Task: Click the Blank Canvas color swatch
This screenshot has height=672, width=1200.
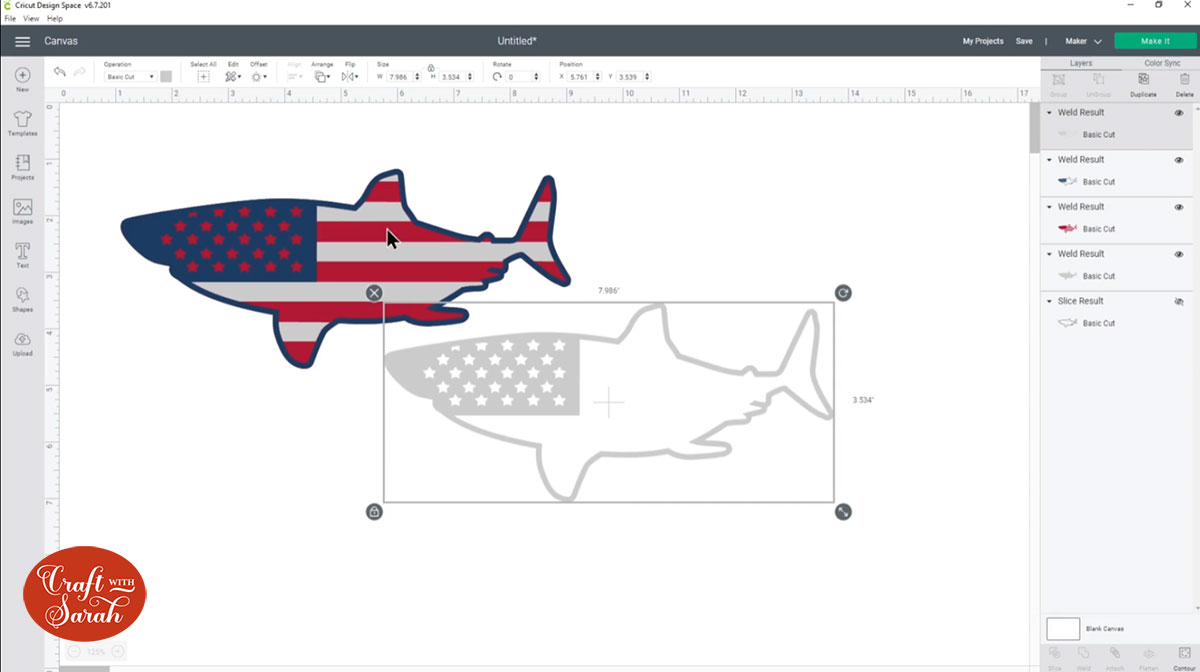Action: pyautogui.click(x=1063, y=629)
